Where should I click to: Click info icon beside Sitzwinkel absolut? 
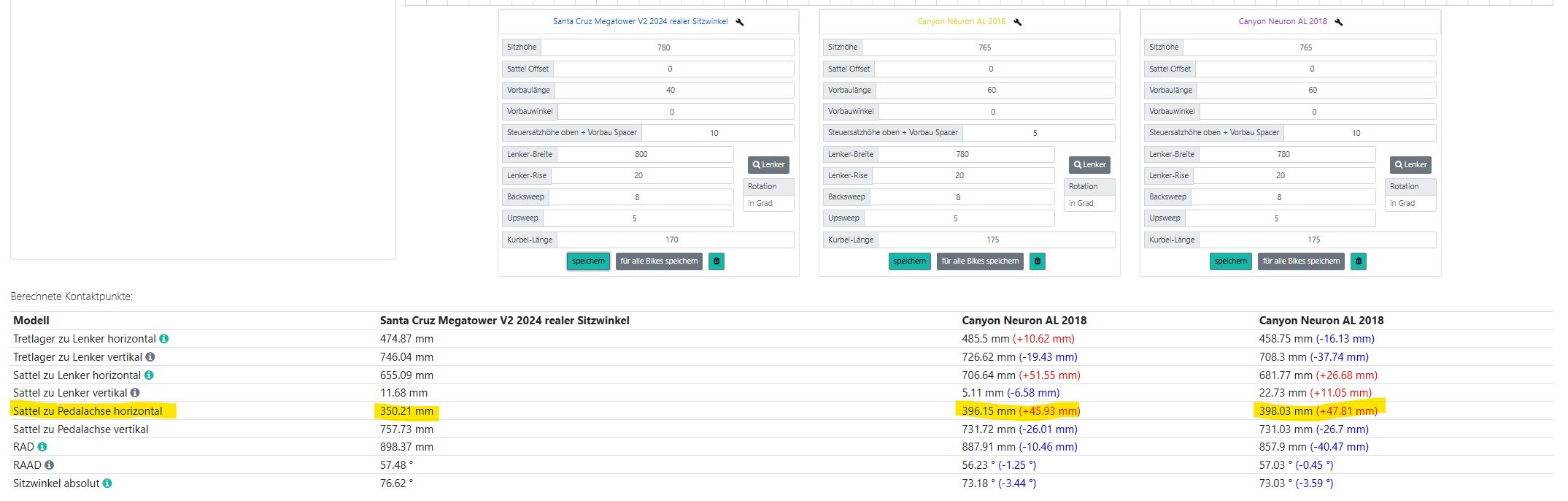click(107, 483)
